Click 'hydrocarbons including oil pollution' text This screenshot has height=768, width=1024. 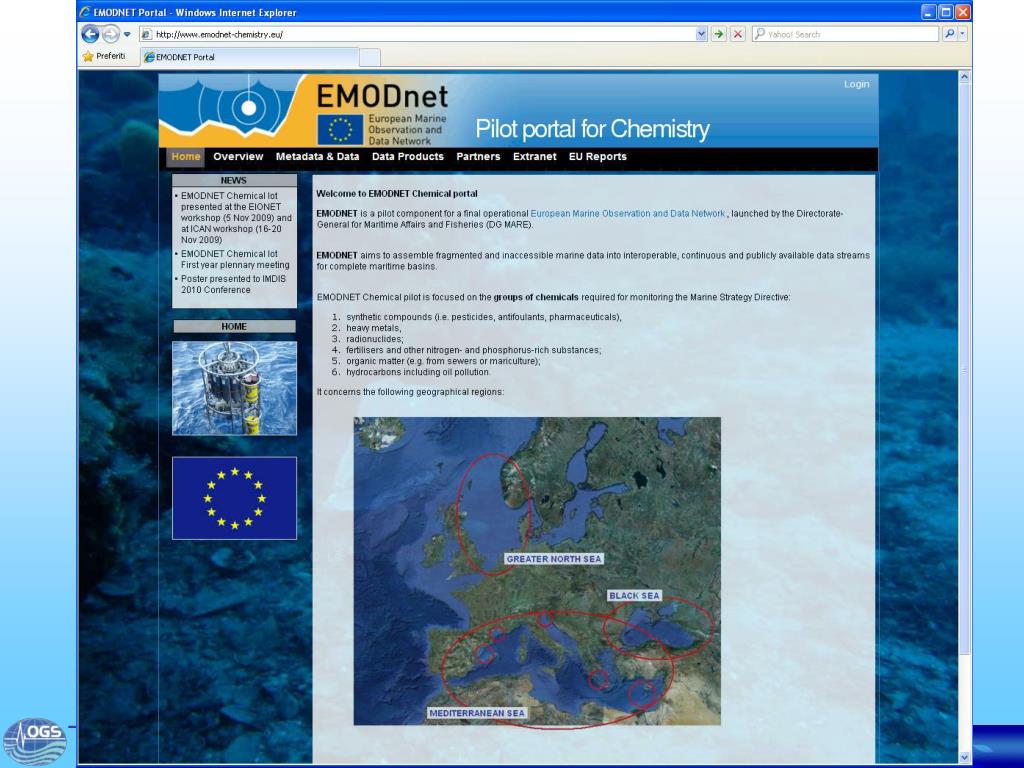tap(418, 372)
